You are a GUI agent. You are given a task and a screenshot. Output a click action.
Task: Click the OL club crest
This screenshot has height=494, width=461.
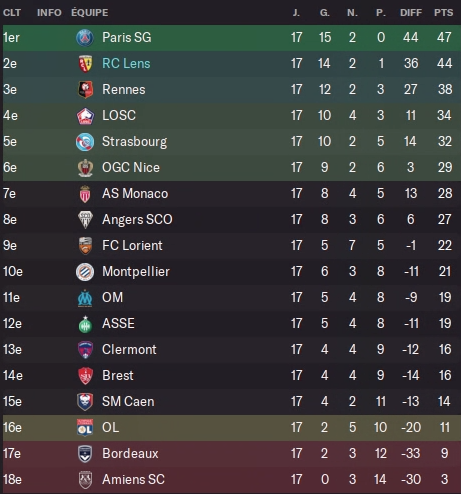[85, 428]
